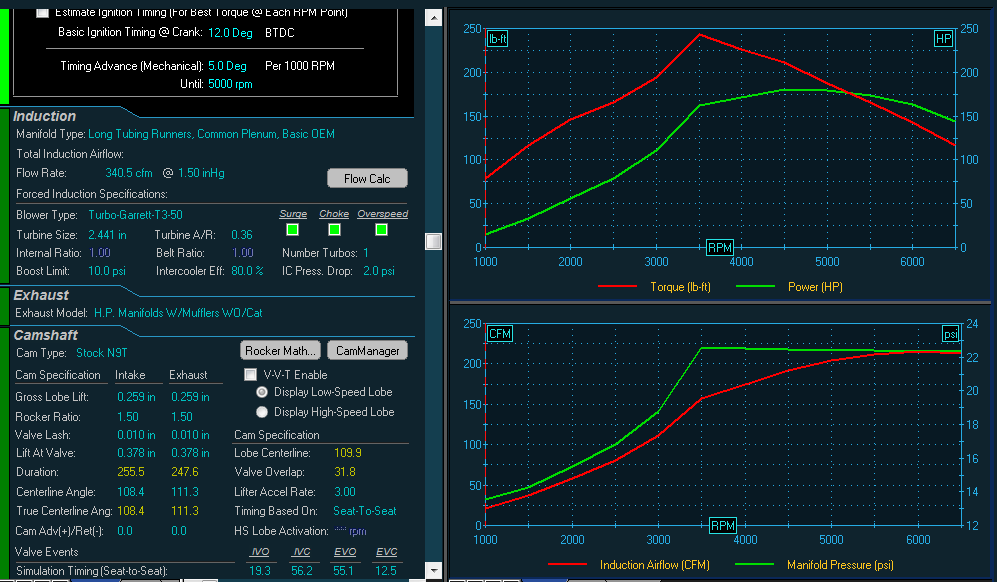Select Display High-Speed Lobe radio button
The width and height of the screenshot is (997, 582).
[261, 410]
